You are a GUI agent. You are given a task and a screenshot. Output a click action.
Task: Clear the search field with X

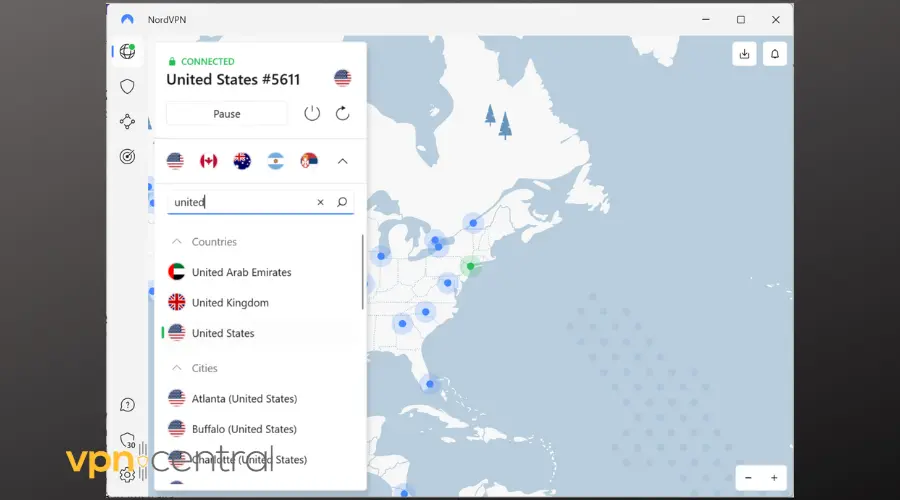pos(320,202)
